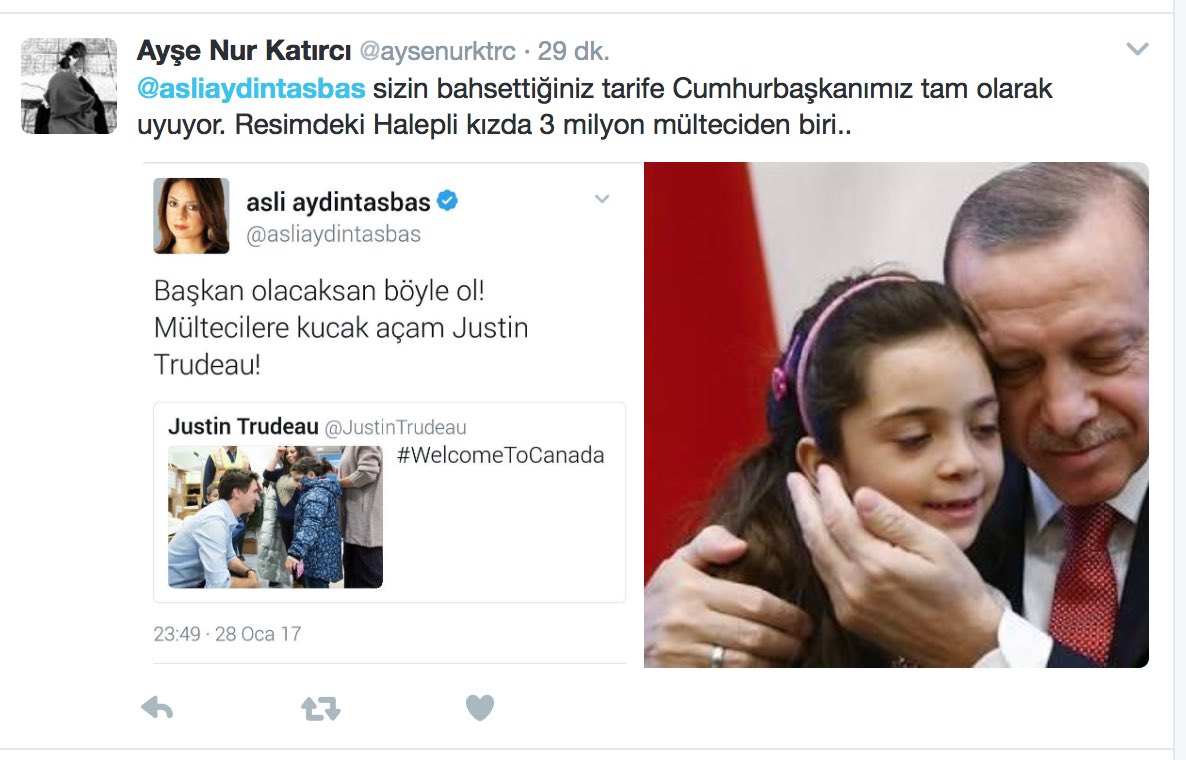Open the Justin Trudeau quoted tweet name
The image size is (1186, 760).
pyautogui.click(x=243, y=427)
